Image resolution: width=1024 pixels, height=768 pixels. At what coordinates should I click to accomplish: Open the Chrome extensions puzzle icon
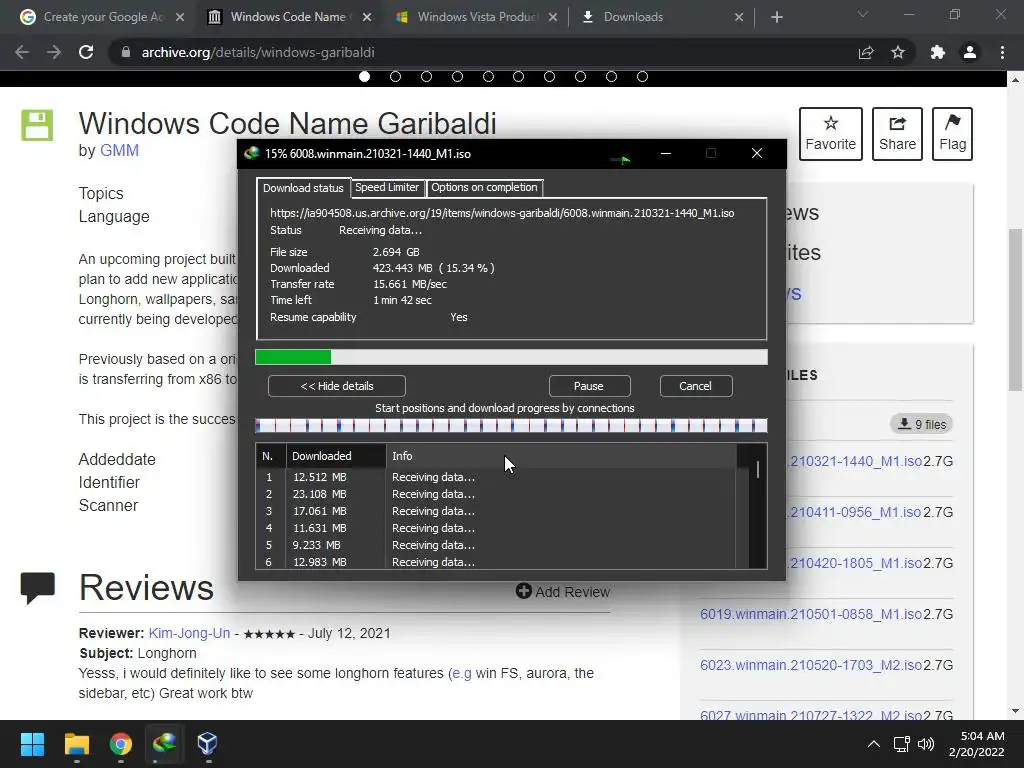(x=938, y=52)
